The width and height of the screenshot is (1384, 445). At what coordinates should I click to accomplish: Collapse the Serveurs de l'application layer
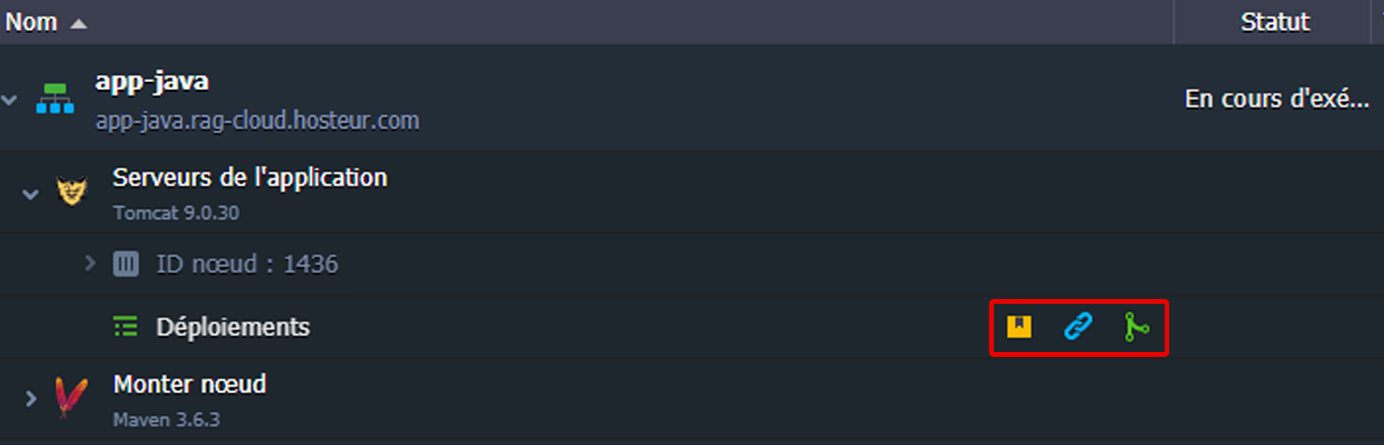(30, 192)
